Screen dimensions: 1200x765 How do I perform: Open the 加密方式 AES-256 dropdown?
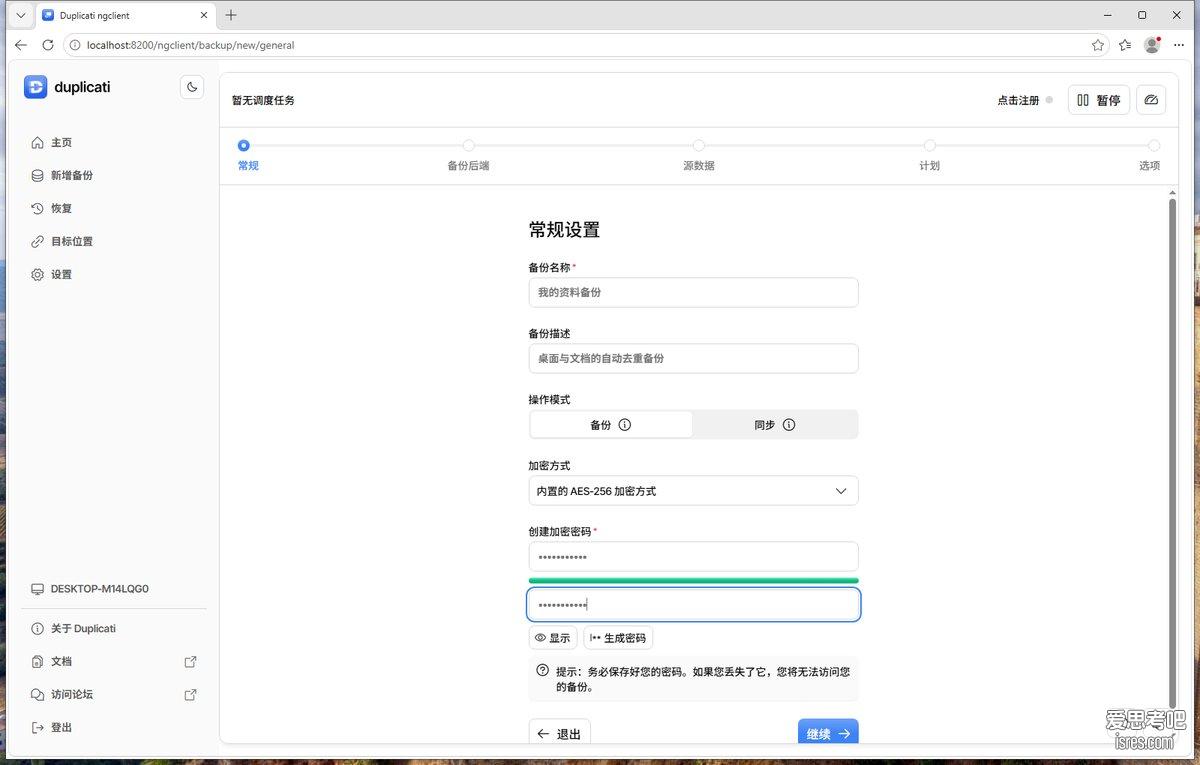click(x=693, y=491)
